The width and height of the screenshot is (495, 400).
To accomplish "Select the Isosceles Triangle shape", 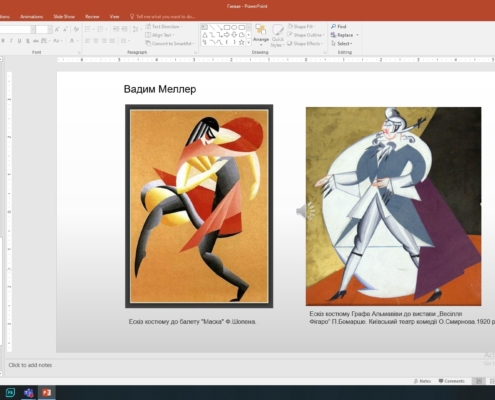I will coord(205,35).
